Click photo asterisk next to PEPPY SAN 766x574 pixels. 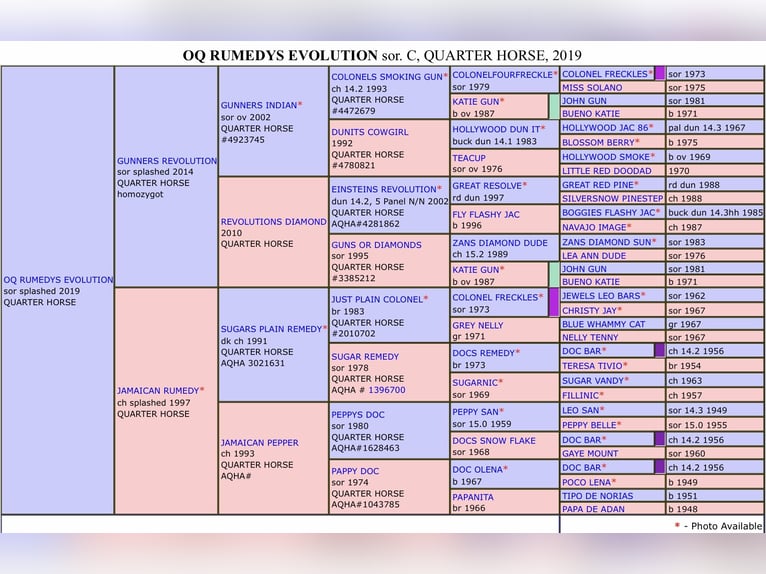coord(501,410)
